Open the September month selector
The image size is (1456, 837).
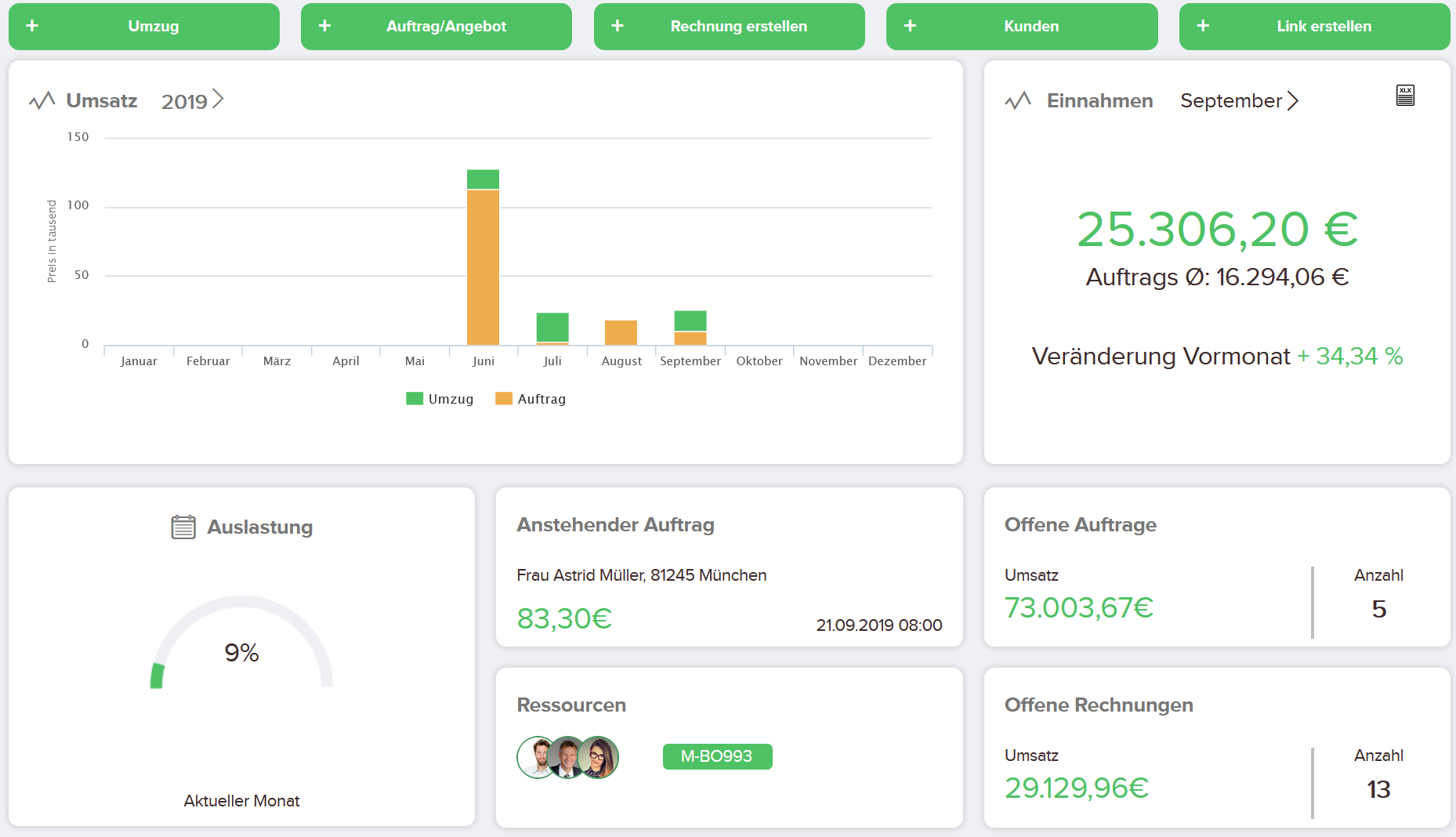point(1239,101)
